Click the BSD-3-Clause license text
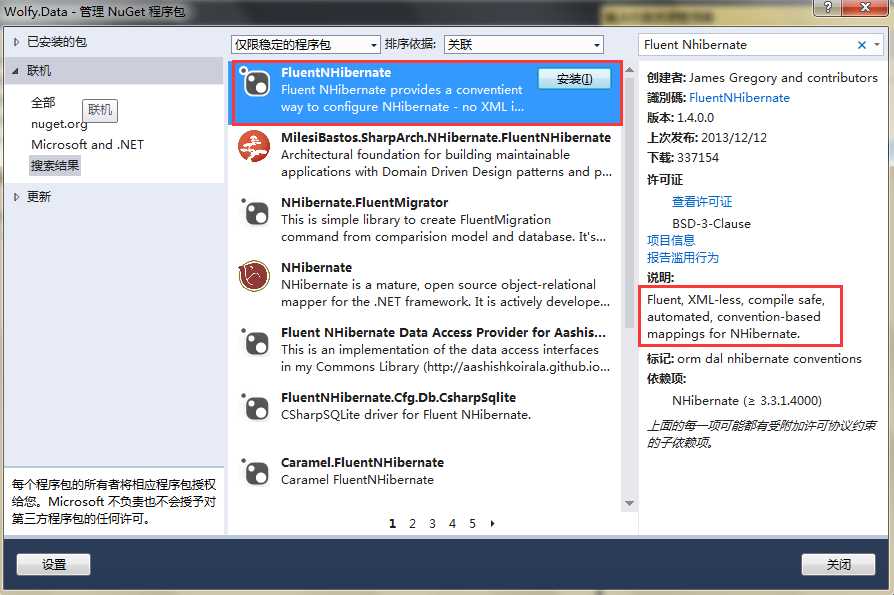Viewport: 894px width, 595px height. pyautogui.click(x=711, y=223)
